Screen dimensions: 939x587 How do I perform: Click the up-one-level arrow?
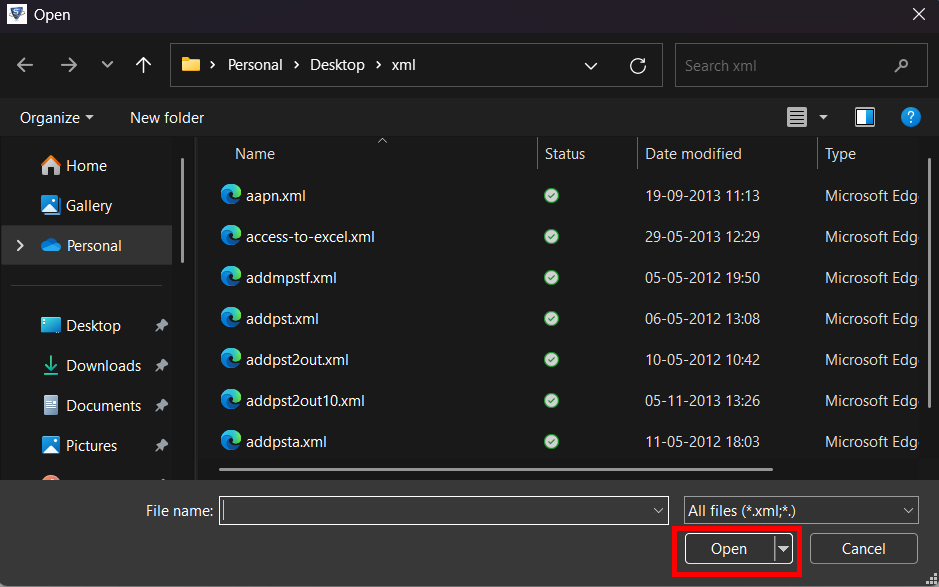143,65
